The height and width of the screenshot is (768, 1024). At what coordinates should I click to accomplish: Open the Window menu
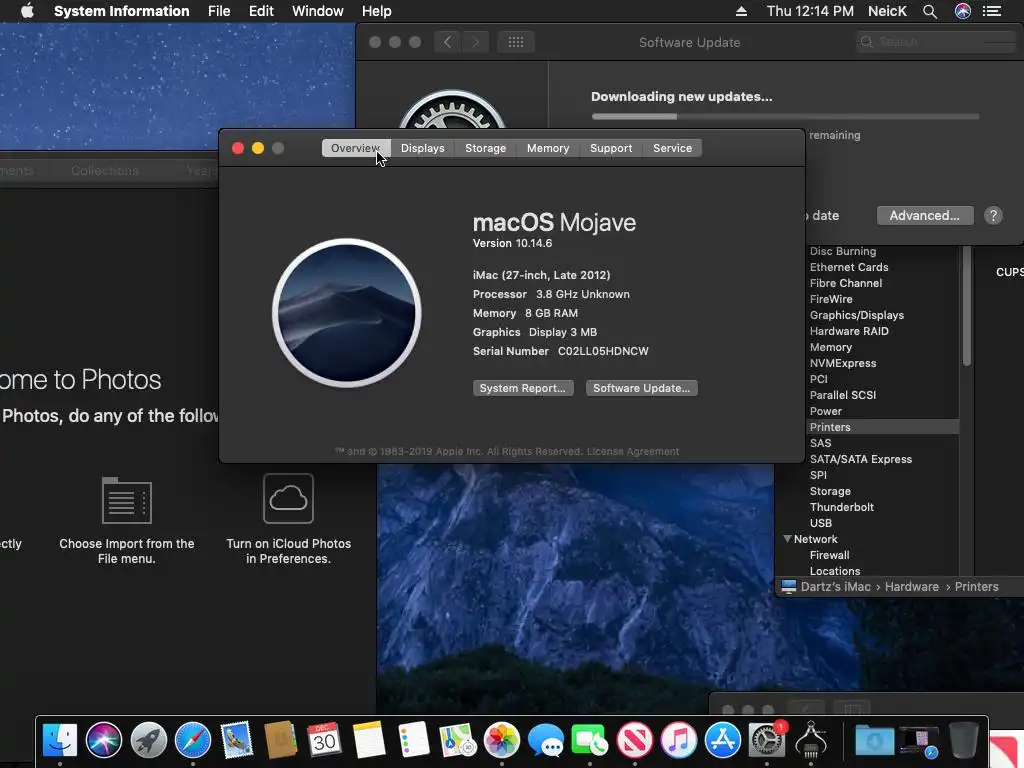click(x=318, y=11)
